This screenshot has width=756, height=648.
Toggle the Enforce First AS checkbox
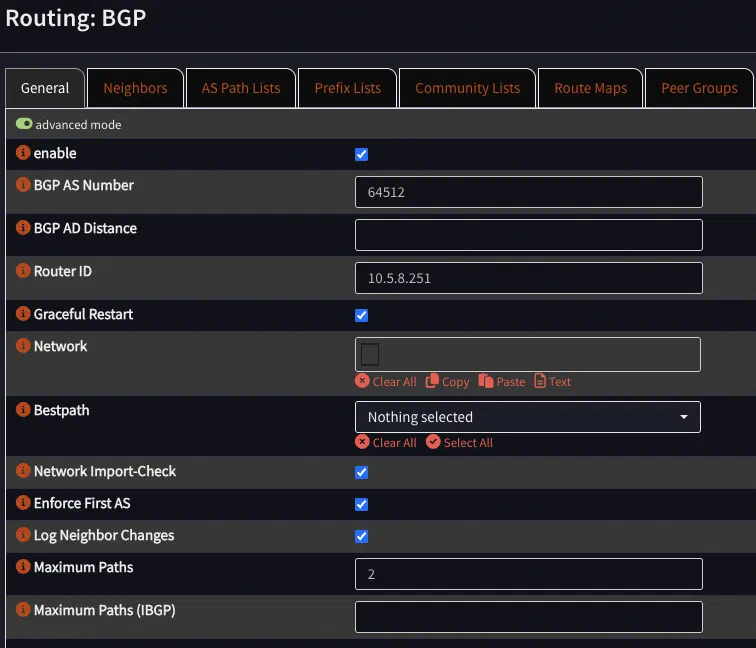tap(361, 504)
